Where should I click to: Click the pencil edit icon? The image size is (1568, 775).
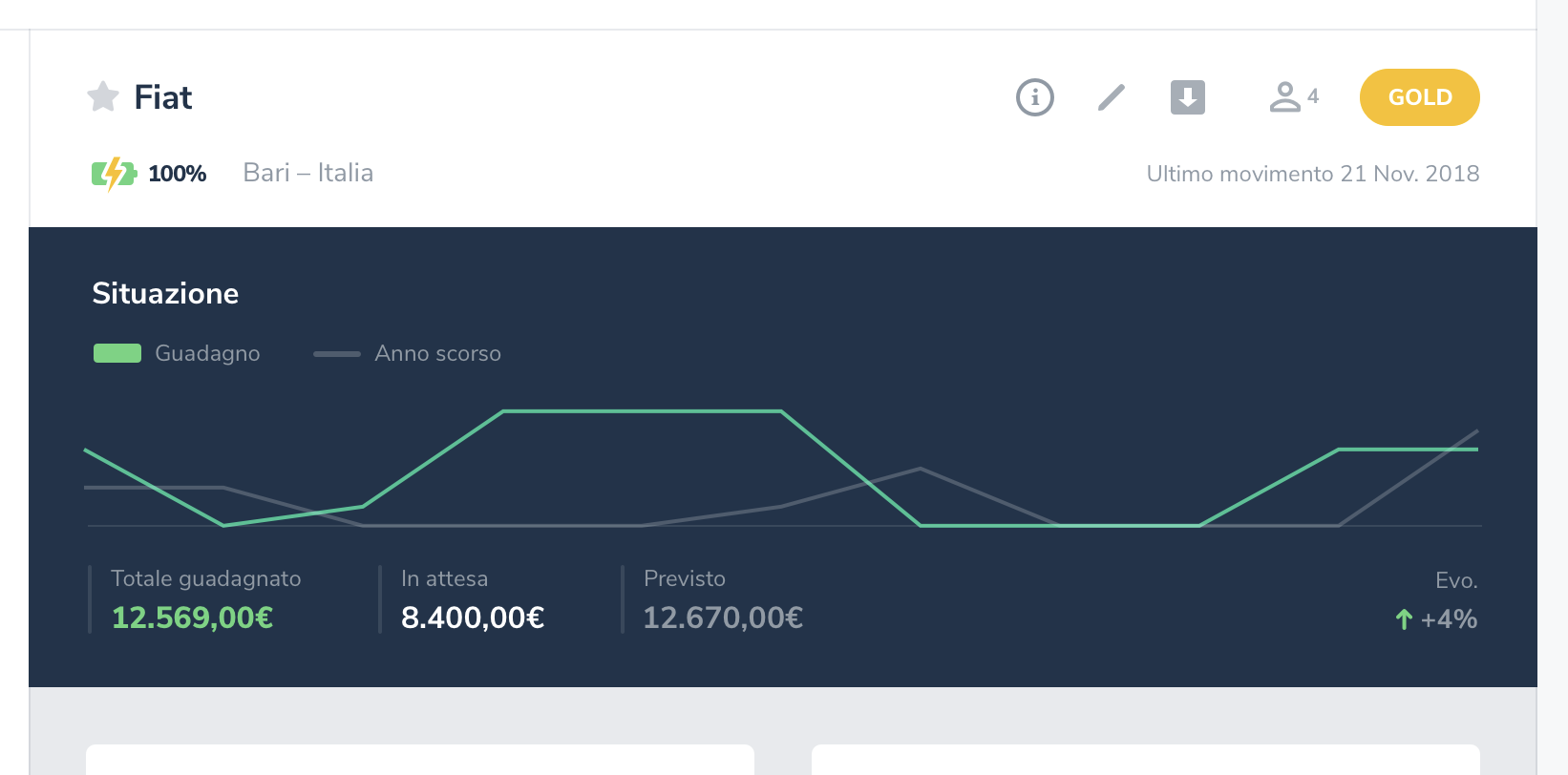(x=1111, y=97)
